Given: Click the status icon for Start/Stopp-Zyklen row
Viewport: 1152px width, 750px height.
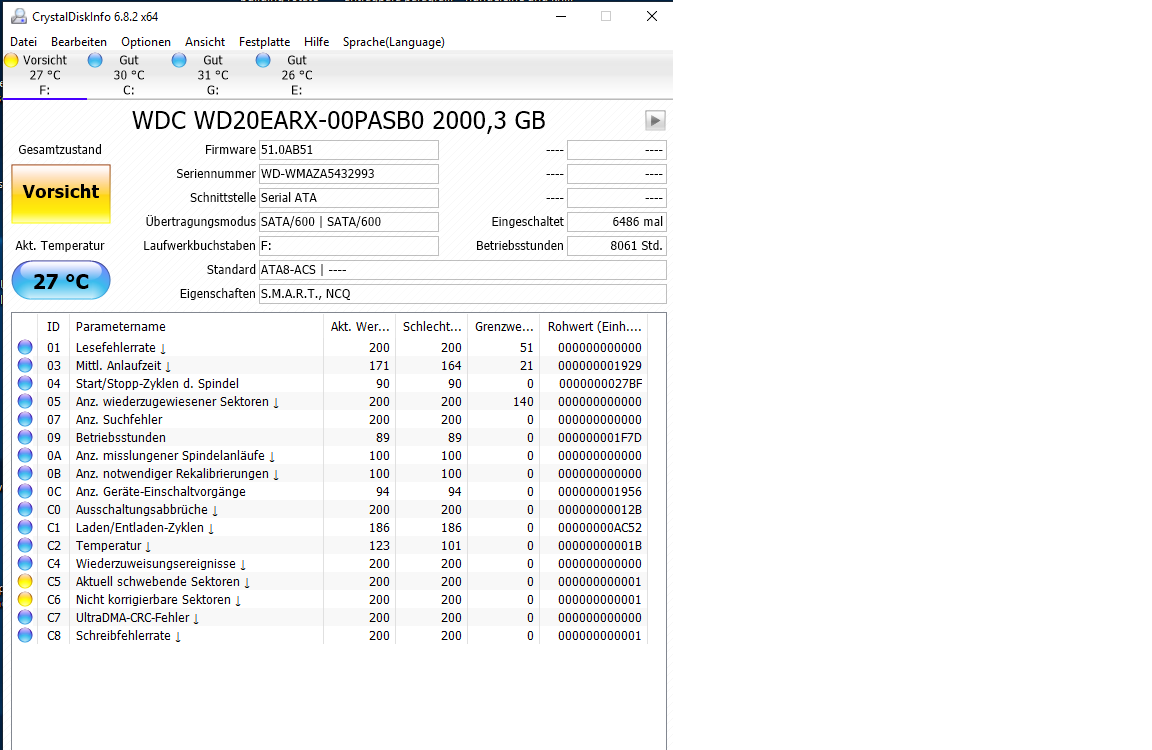Looking at the screenshot, I should (x=25, y=383).
